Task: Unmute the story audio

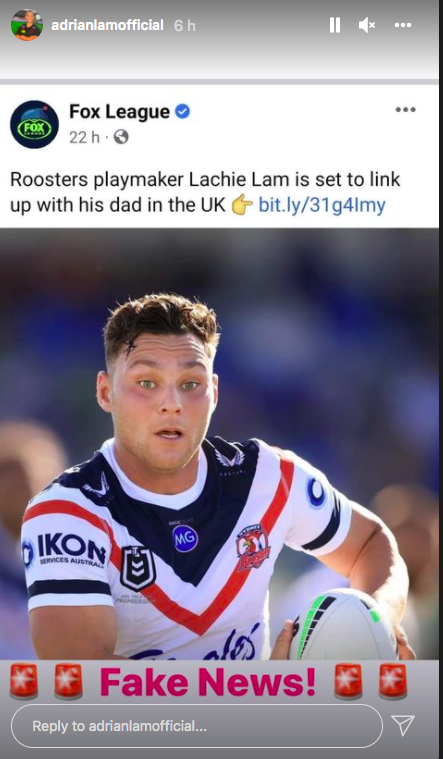Action: pos(367,25)
